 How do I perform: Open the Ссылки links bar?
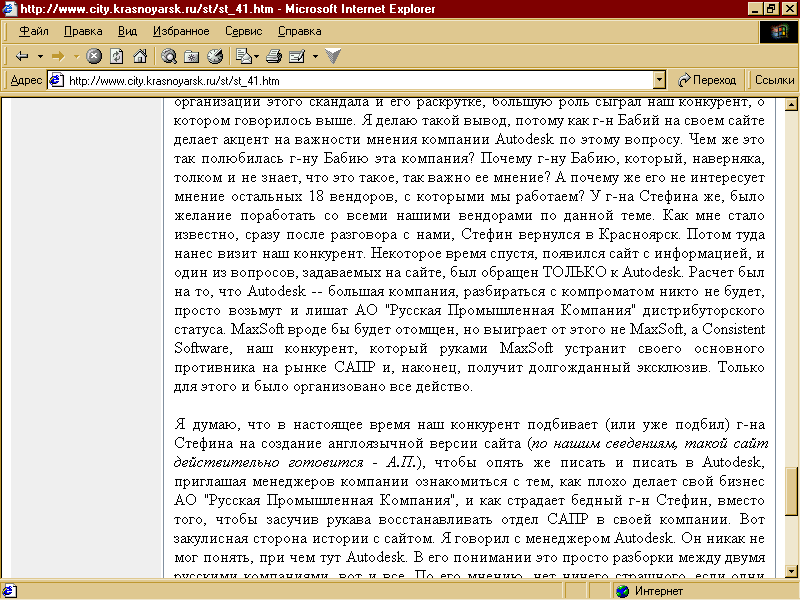(x=774, y=80)
